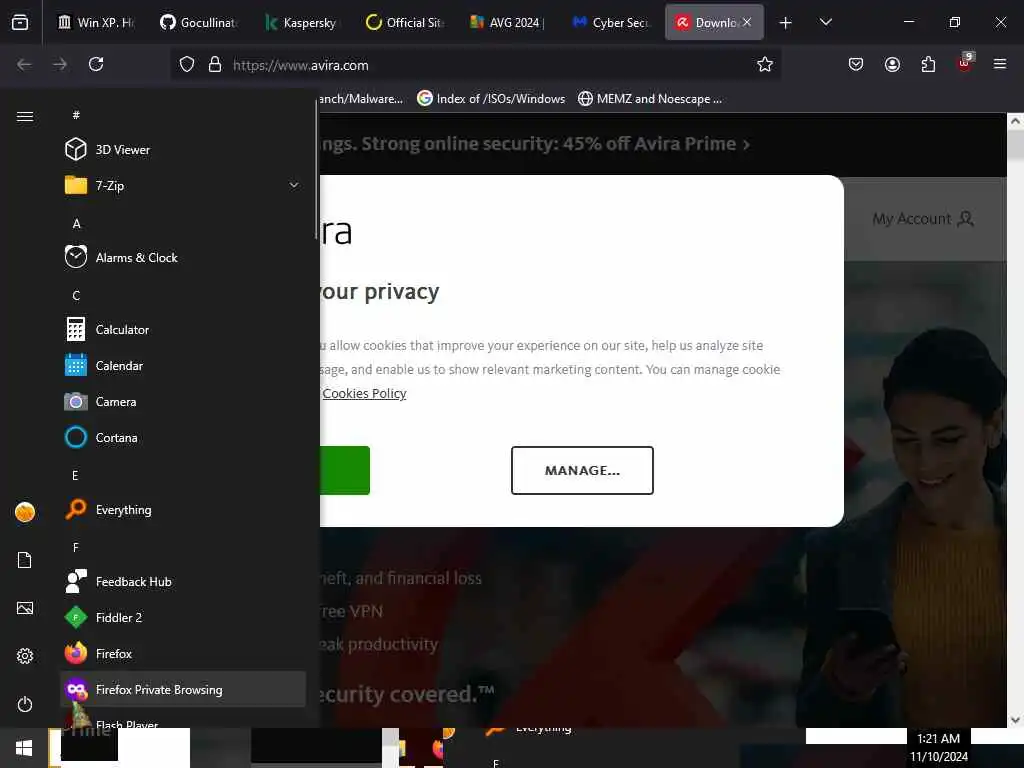Launch the Everything search app

(x=183, y=509)
